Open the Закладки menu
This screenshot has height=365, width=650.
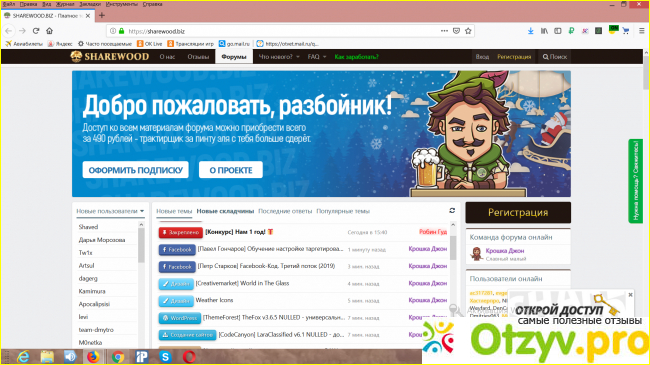pos(90,4)
